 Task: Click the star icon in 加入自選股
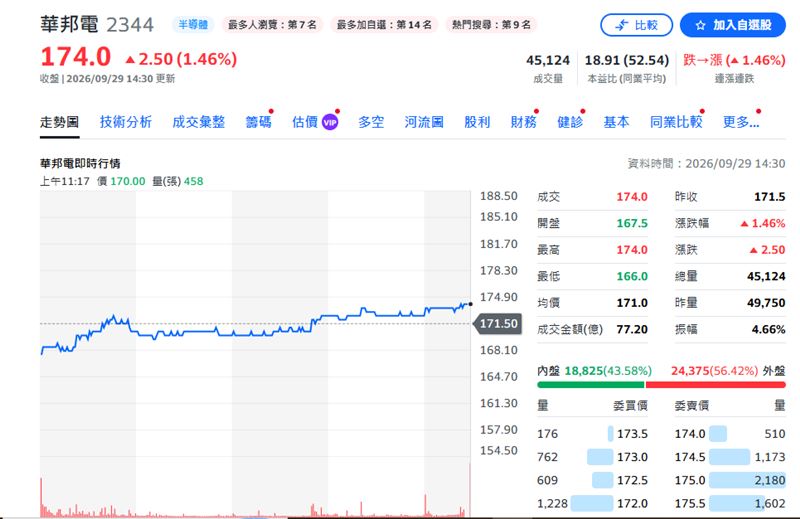coord(701,25)
